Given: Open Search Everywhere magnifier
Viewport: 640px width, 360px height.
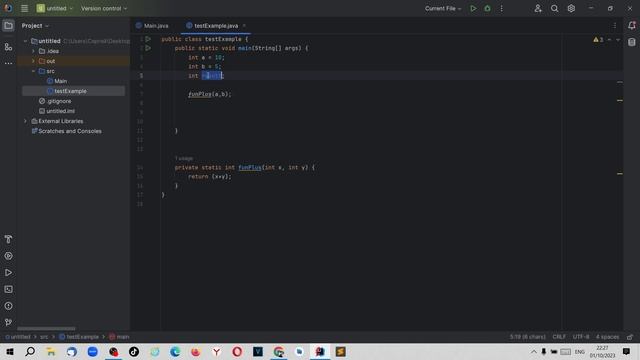Looking at the screenshot, I should tap(554, 8).
